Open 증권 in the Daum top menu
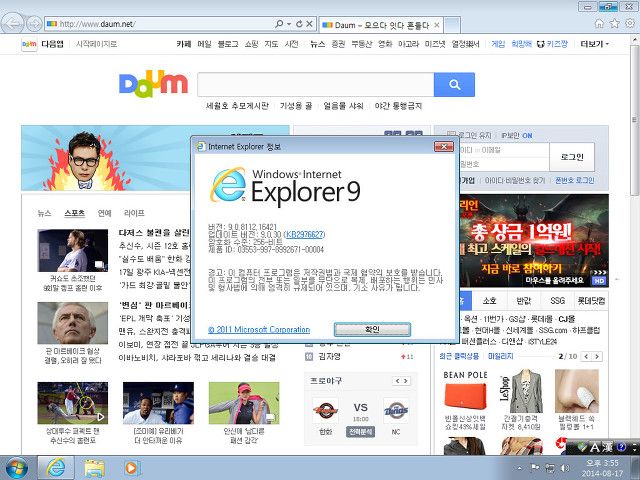Viewport: 640px width, 480px height. [x=338, y=44]
